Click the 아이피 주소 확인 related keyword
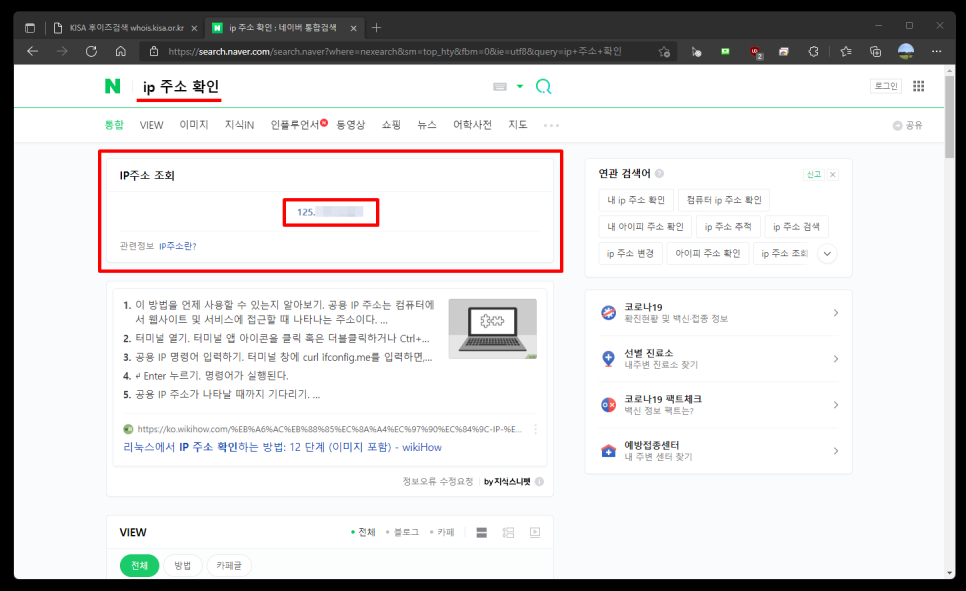The width and height of the screenshot is (966, 591). click(x=708, y=253)
